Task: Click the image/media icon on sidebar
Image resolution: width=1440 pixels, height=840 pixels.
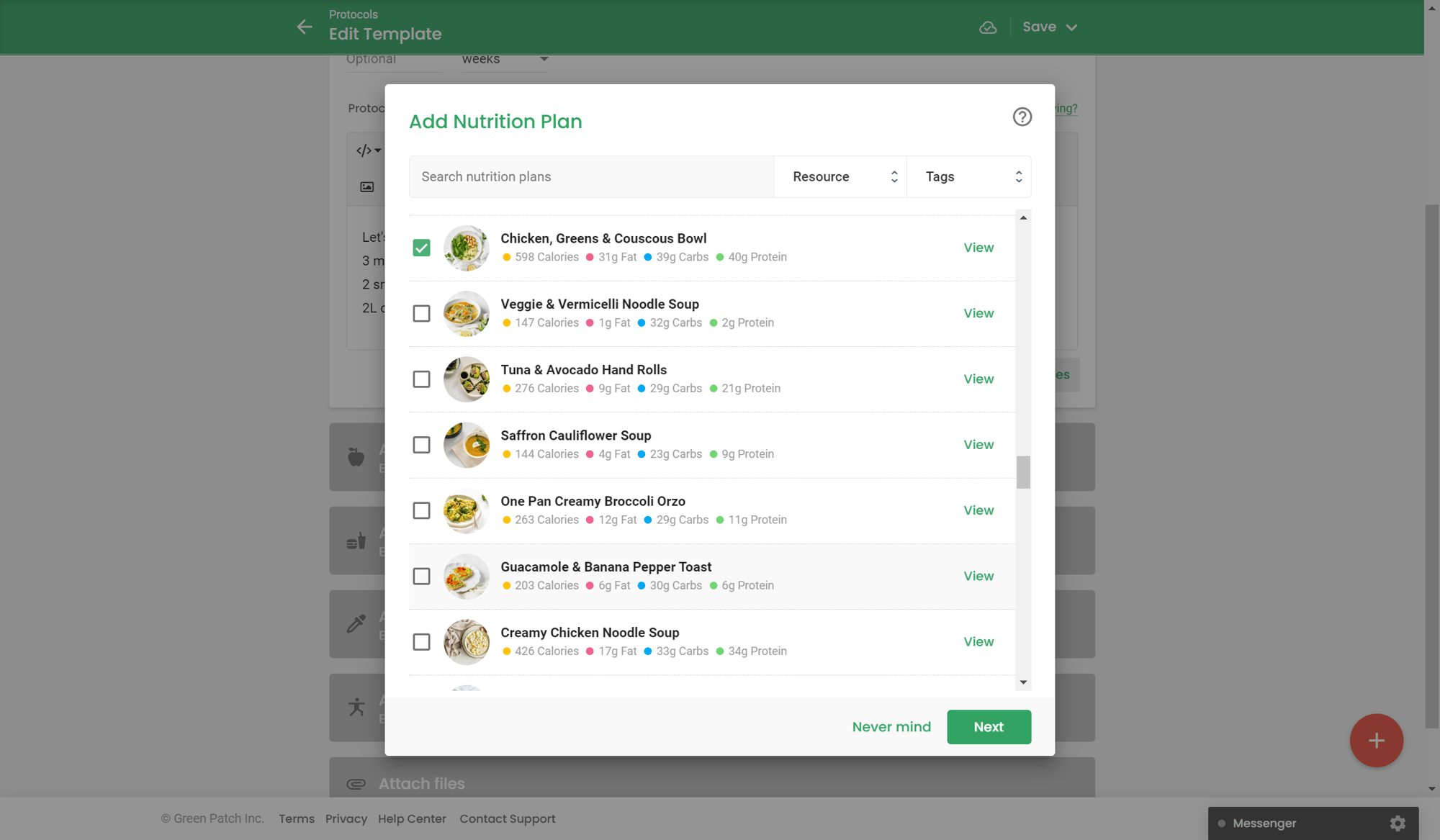Action: click(x=364, y=187)
